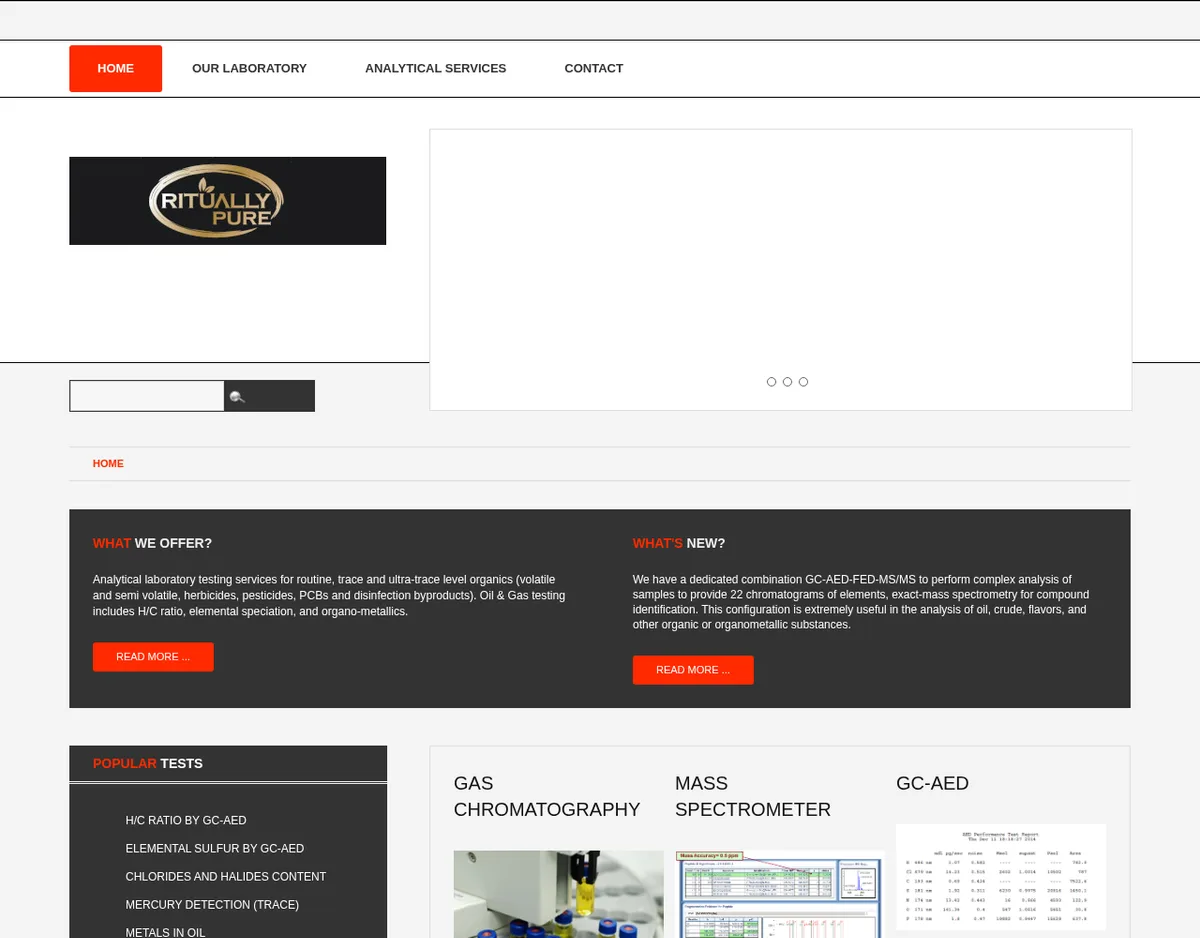Select the first slideshow dot

coord(771,382)
